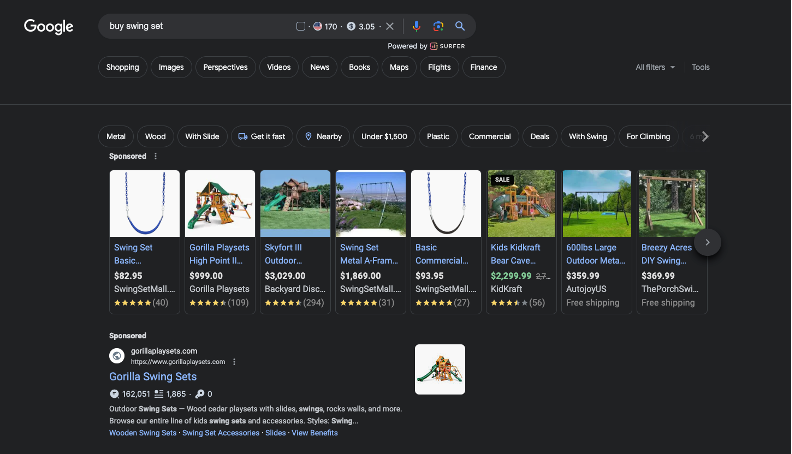This screenshot has width=792, height=454.
Task: Open 600lbs Large Outdoor Metal image
Action: click(597, 204)
